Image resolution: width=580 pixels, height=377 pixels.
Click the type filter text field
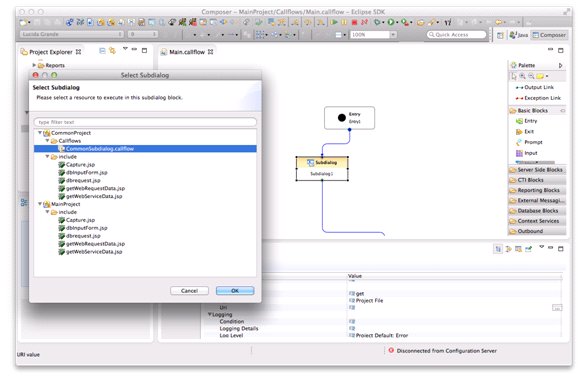point(145,122)
